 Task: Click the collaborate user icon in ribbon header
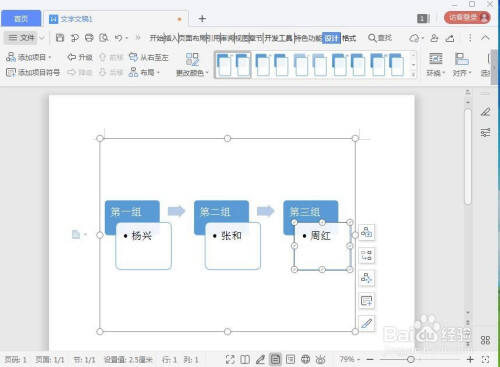pos(434,38)
